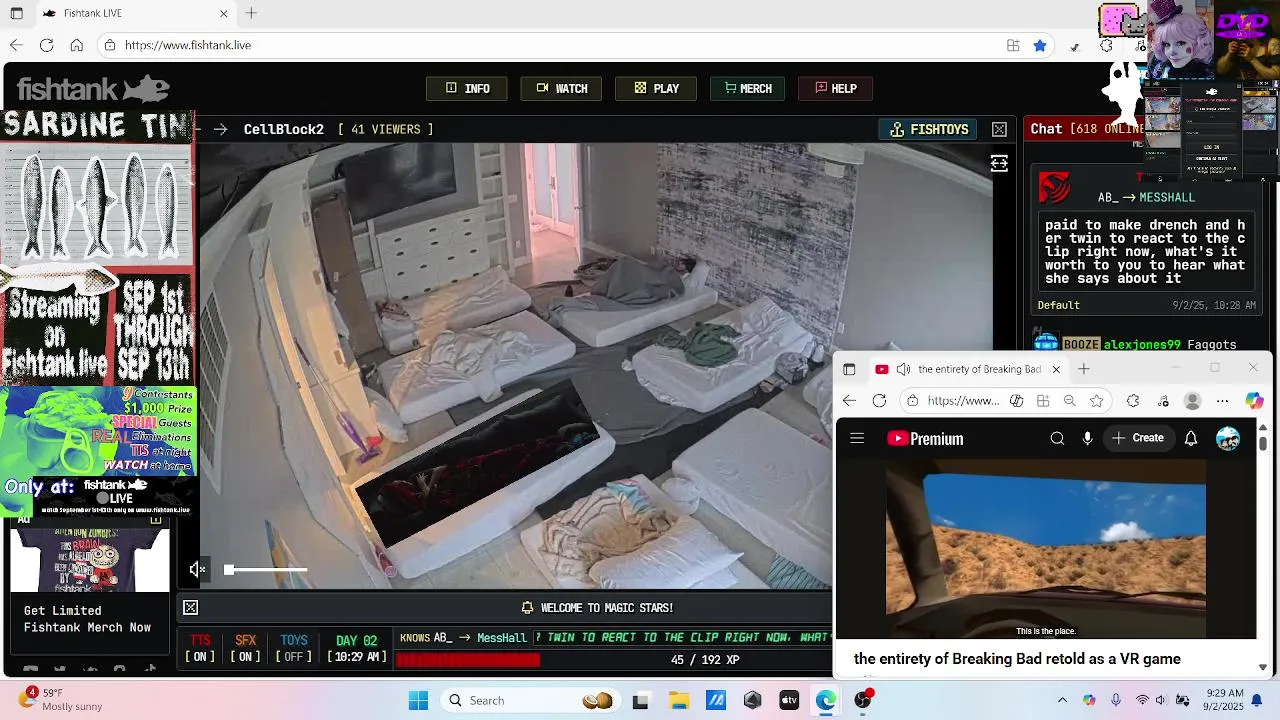Open a new tab in main browser
This screenshot has width=1280, height=720.
(x=251, y=13)
